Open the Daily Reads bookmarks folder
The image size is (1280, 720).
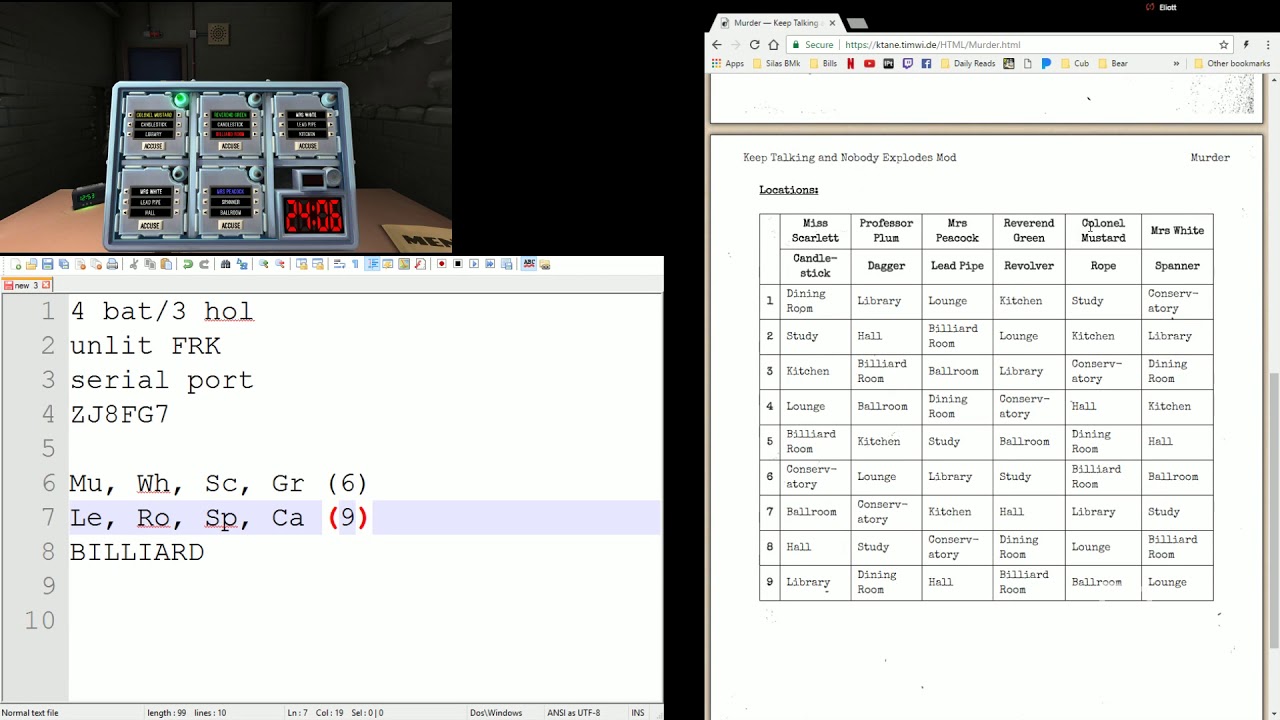pyautogui.click(x=967, y=63)
